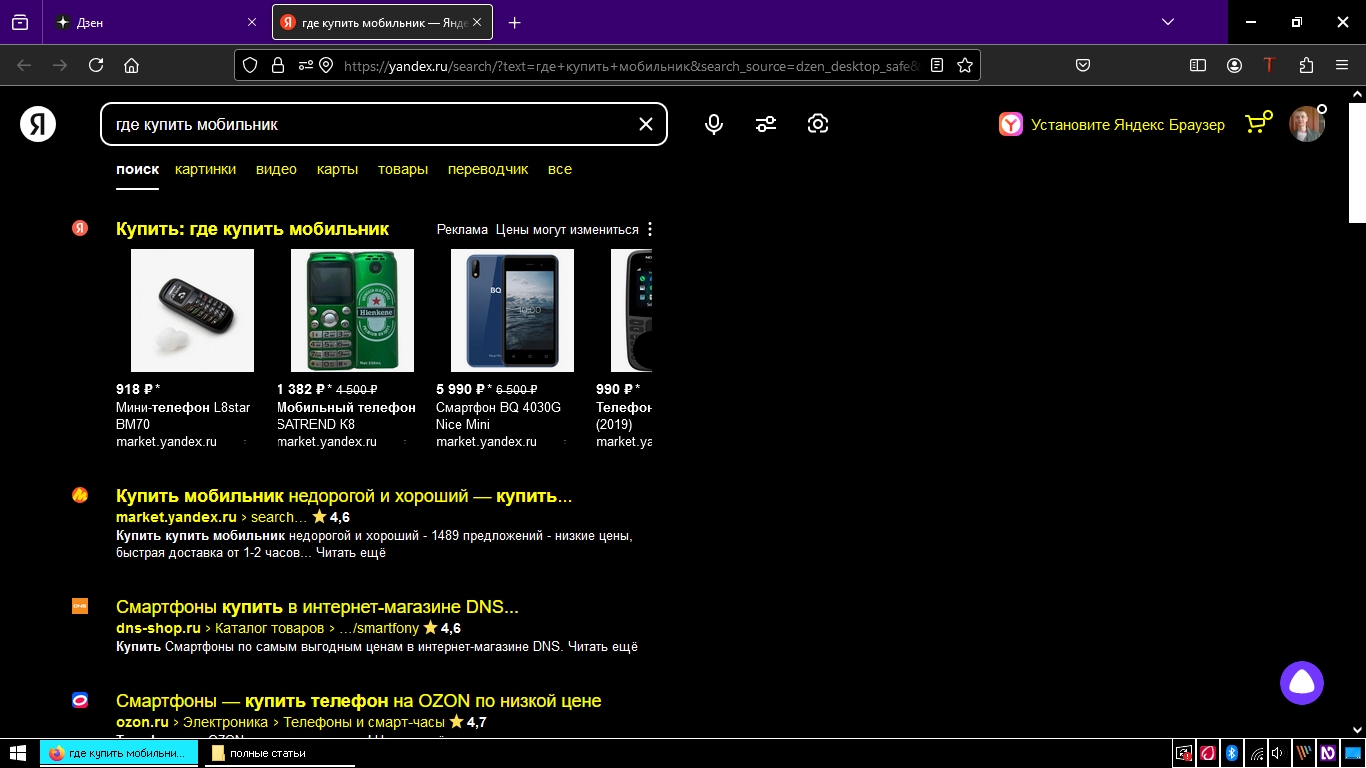1366x768 pixels.
Task: Expand the 'все' services menu
Action: click(560, 169)
